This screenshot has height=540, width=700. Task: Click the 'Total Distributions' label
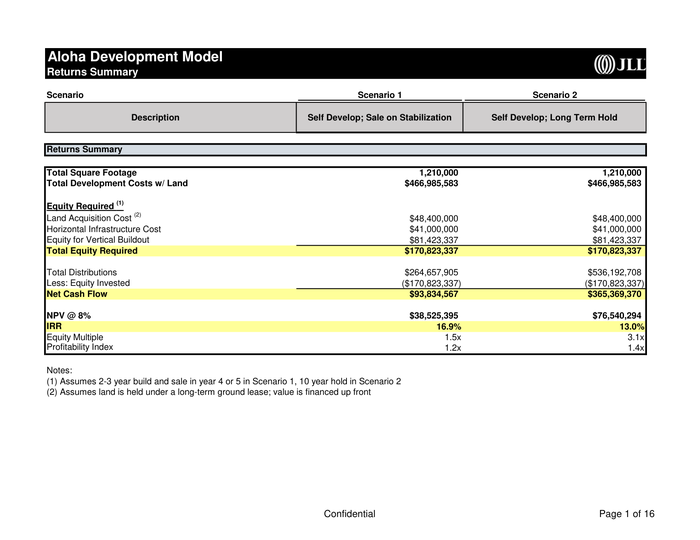click(82, 272)
